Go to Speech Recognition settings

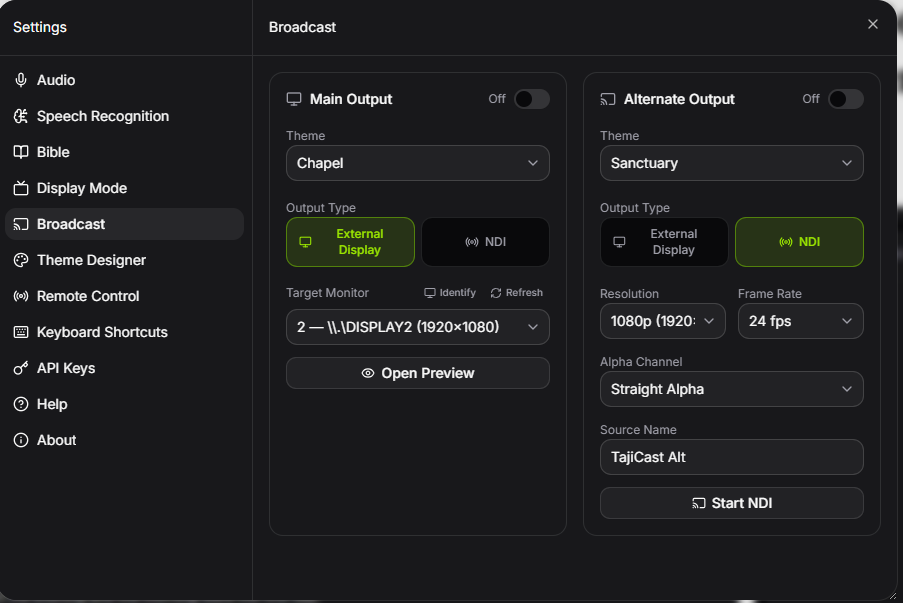(x=124, y=116)
